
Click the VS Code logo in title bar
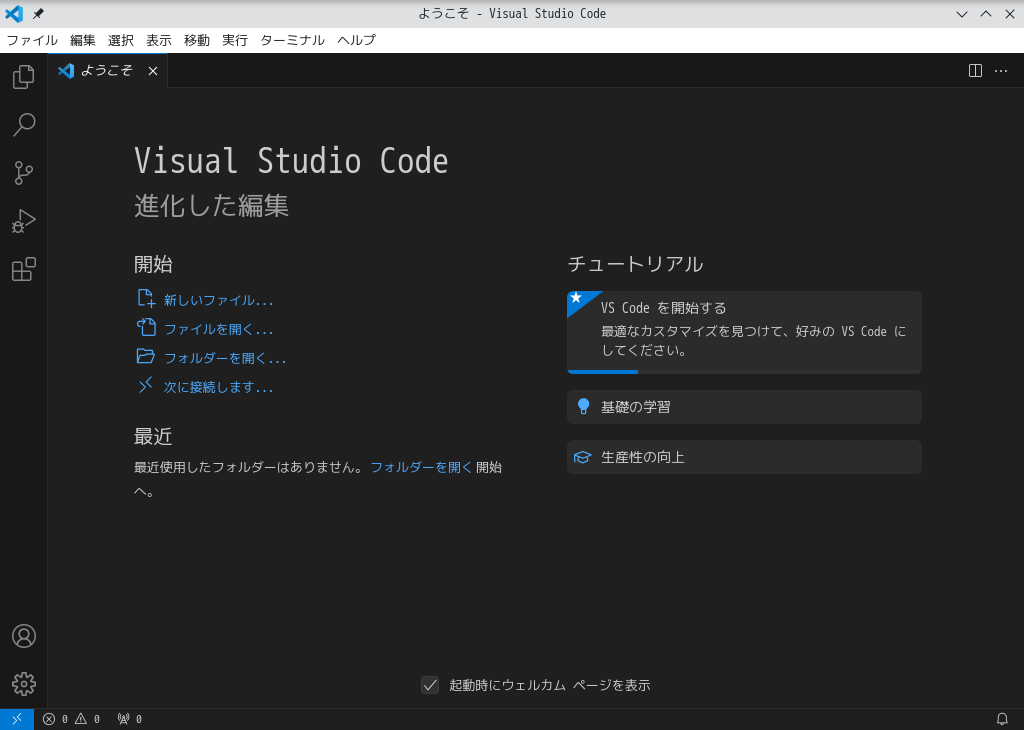pyautogui.click(x=14, y=14)
